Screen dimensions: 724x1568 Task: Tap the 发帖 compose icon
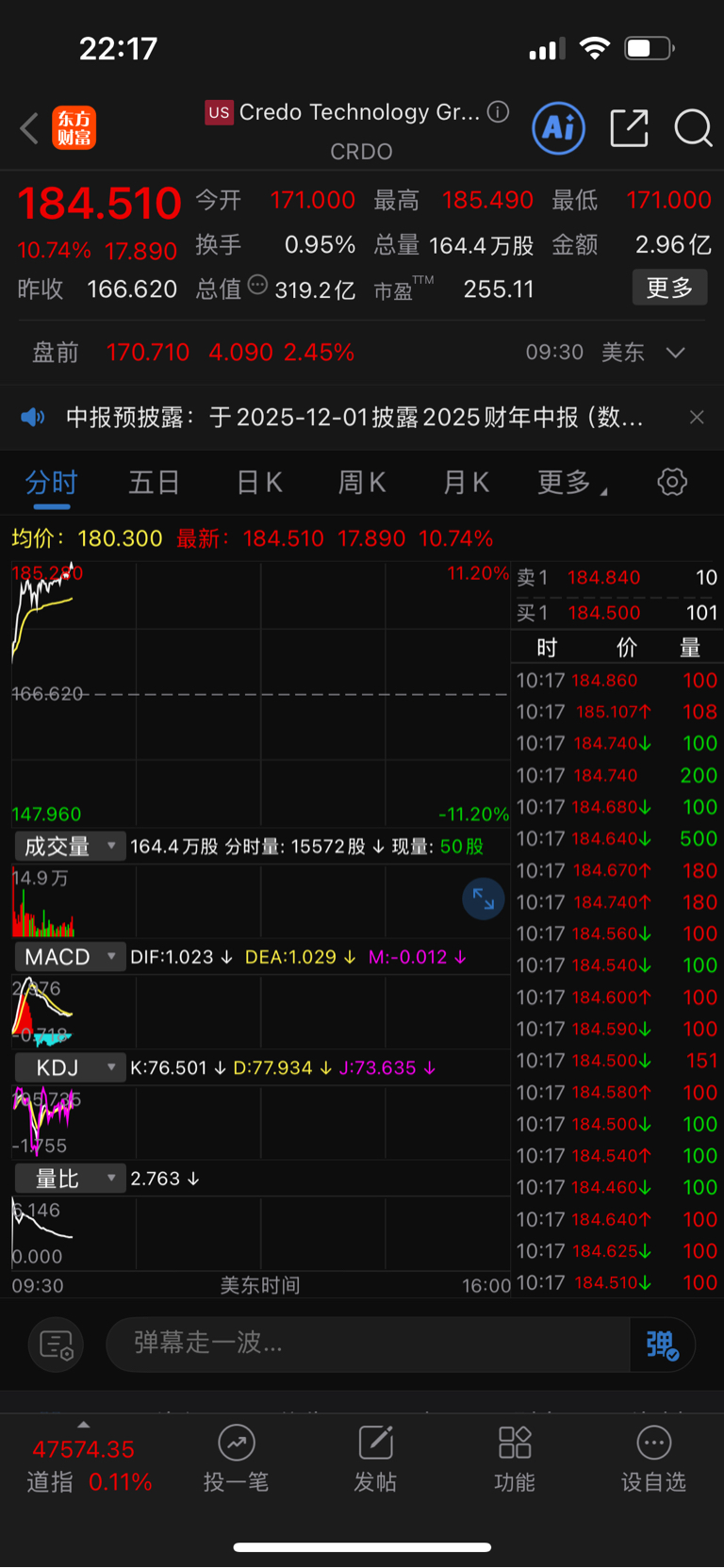tap(375, 1443)
